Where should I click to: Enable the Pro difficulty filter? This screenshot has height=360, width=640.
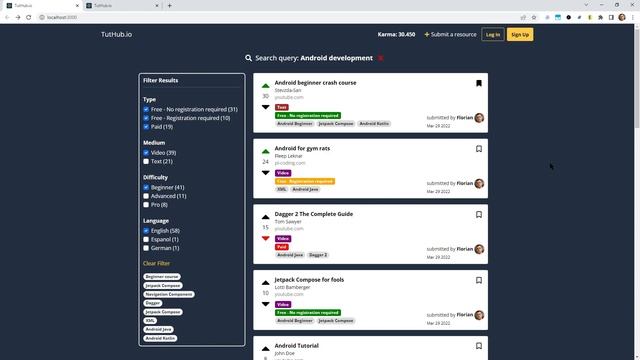(146, 204)
